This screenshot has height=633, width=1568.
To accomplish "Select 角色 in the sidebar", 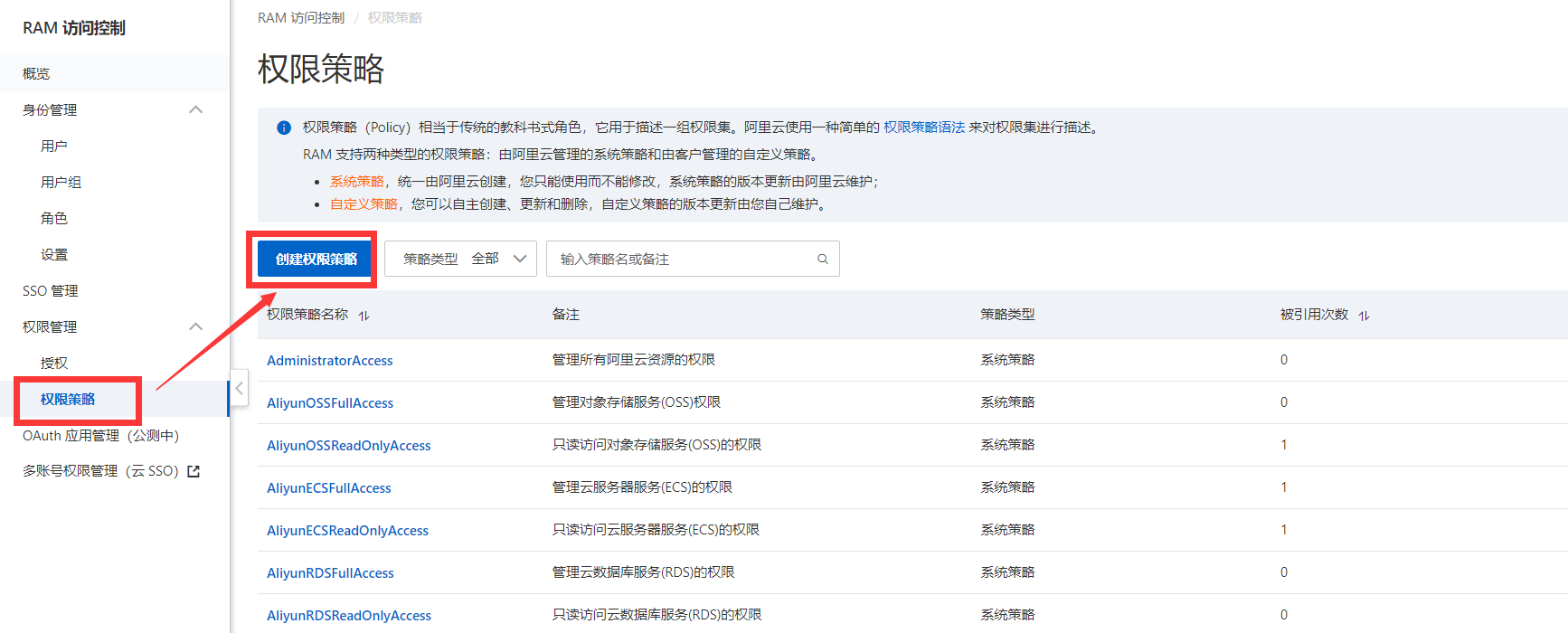I will point(54,218).
